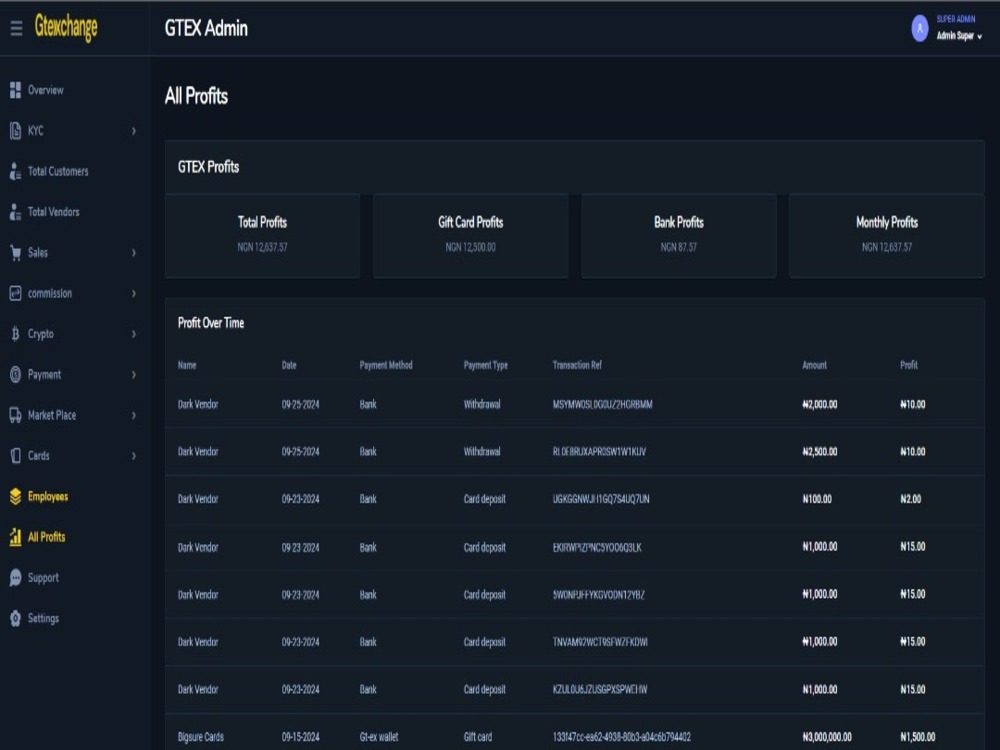Open the Admin Super account dropdown

tap(959, 36)
